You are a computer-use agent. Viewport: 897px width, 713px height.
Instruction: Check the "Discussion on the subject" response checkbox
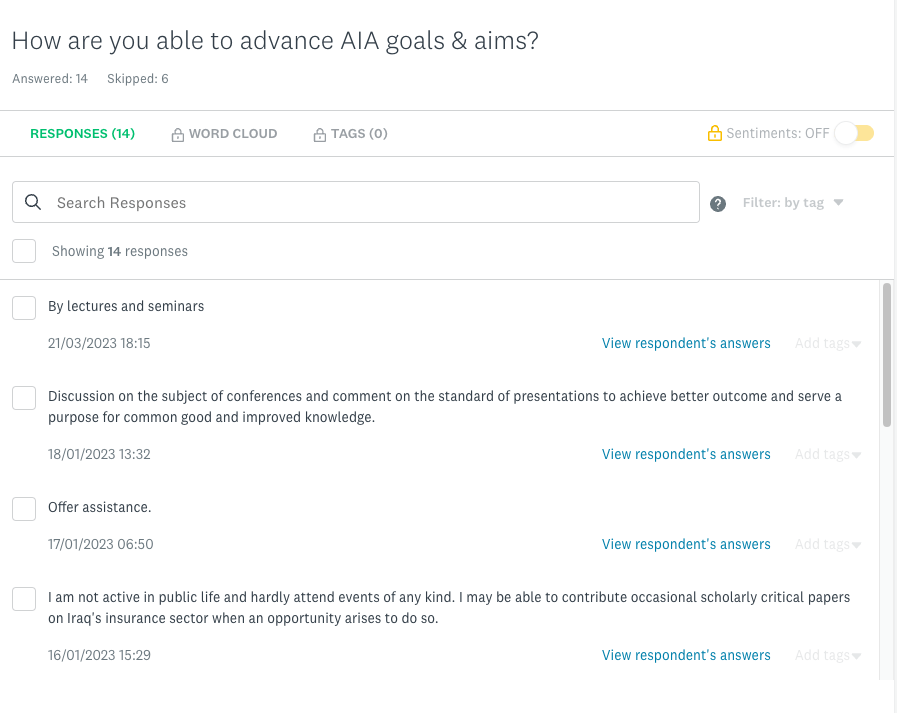point(24,398)
